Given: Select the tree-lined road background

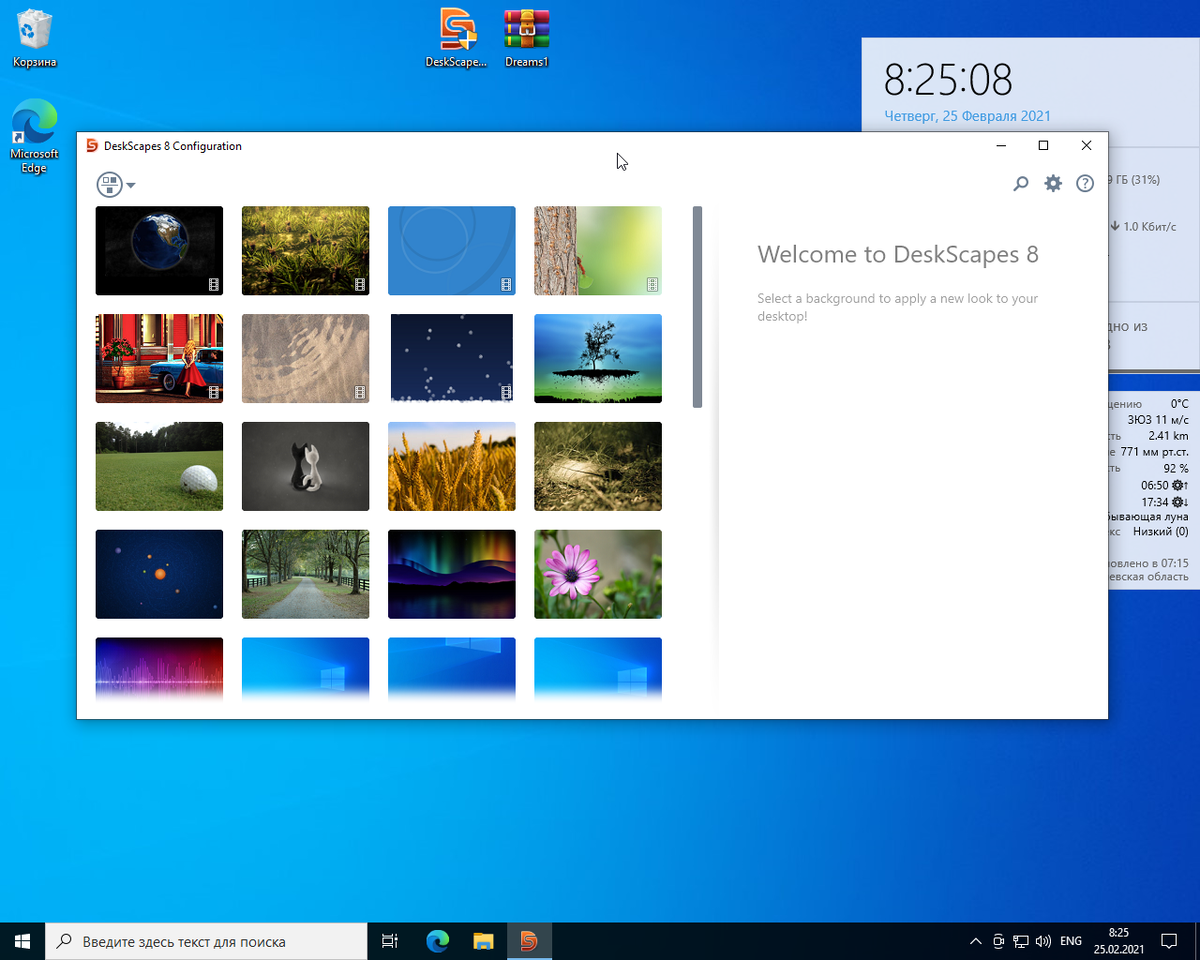Looking at the screenshot, I should click(305, 575).
